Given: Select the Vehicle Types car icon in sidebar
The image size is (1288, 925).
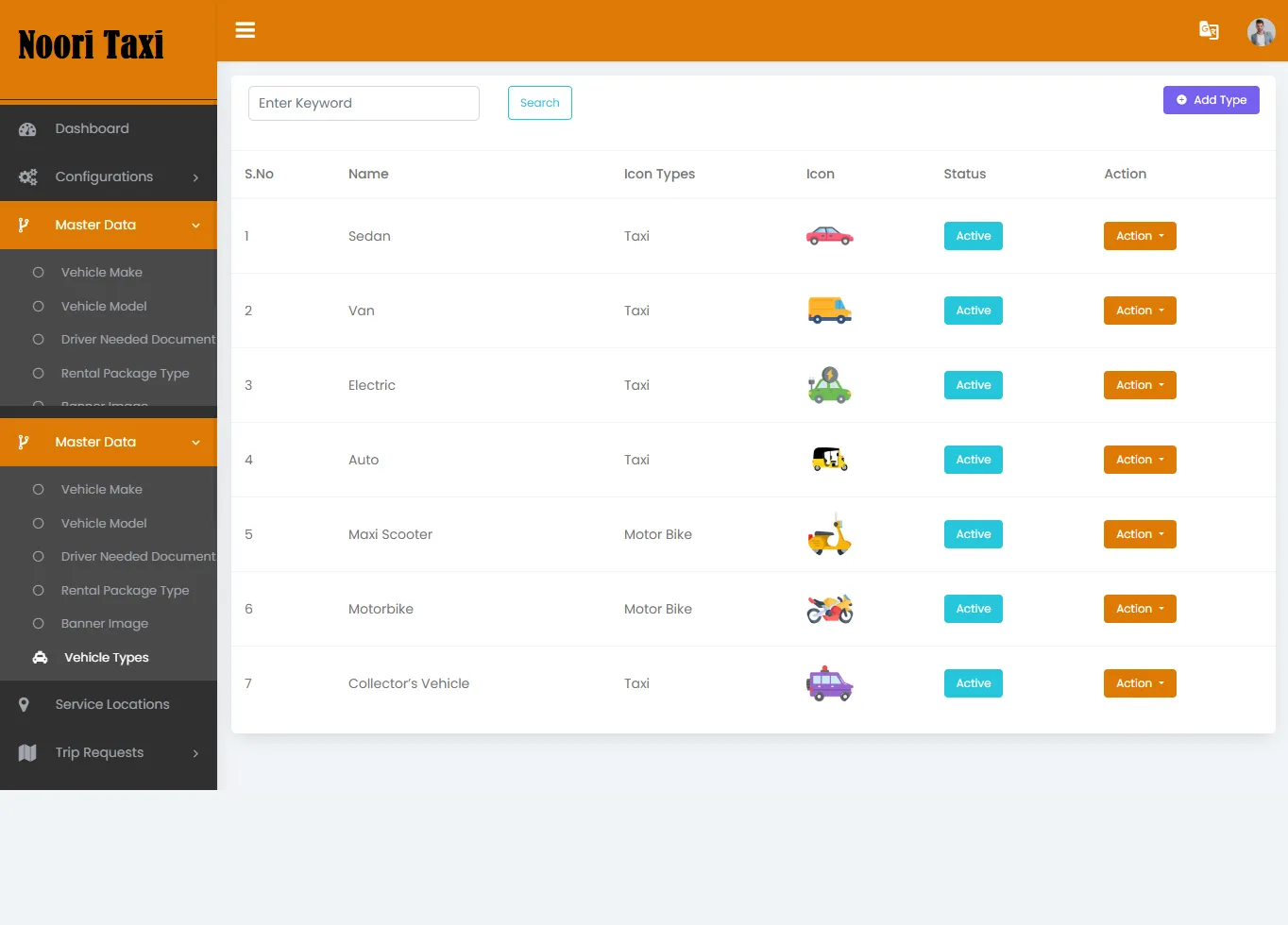Looking at the screenshot, I should [39, 657].
